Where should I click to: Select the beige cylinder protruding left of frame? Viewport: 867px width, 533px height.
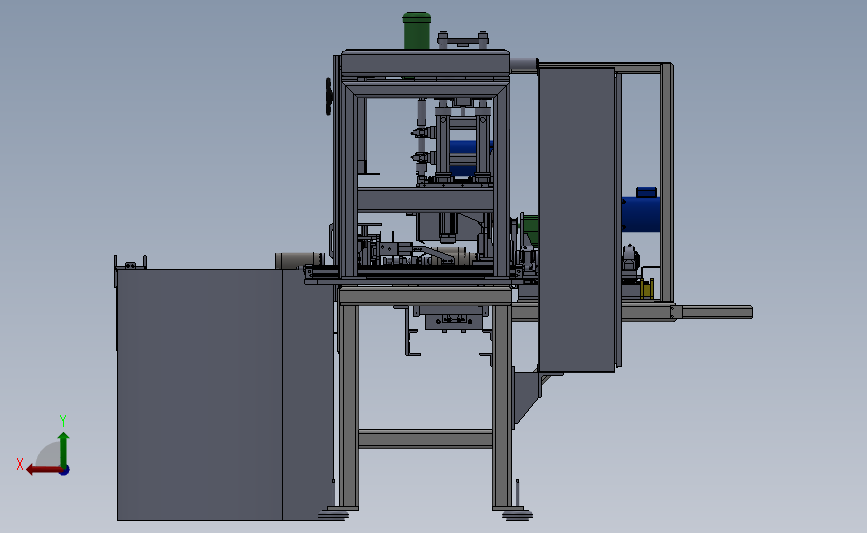[299, 260]
